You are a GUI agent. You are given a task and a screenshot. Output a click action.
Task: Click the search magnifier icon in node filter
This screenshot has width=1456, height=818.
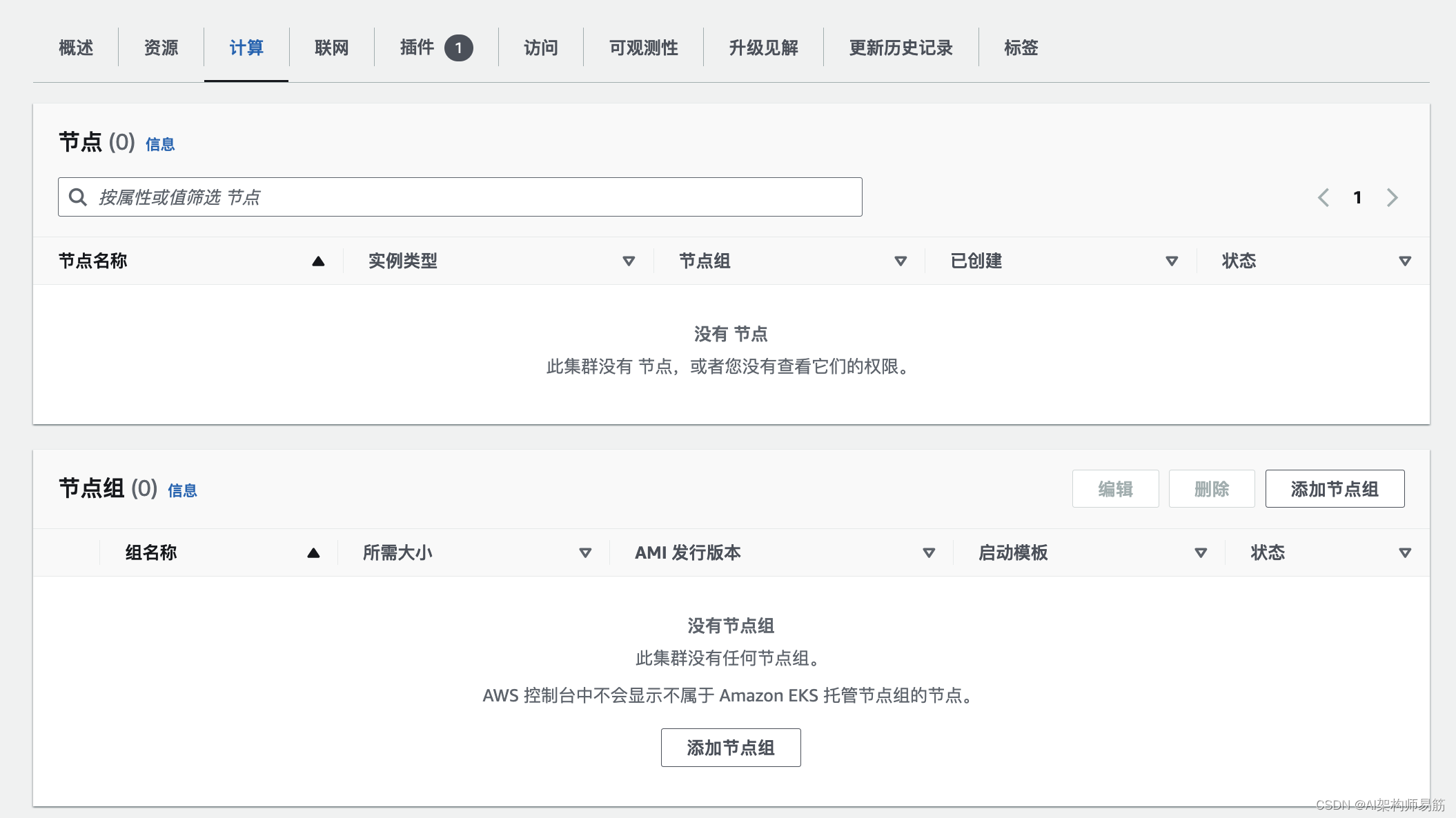pos(78,197)
